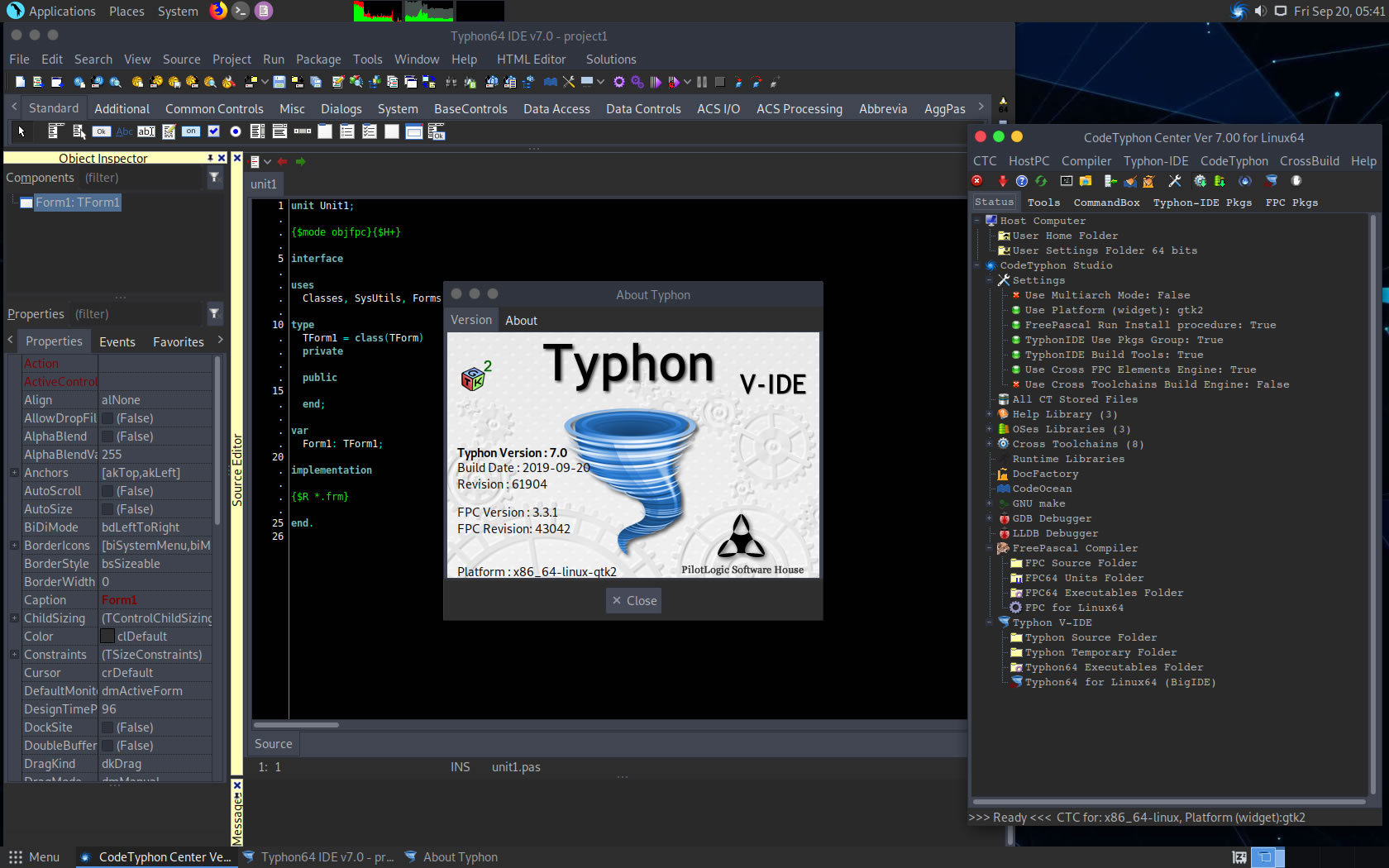Switch to Events tab in Object Inspector
Viewport: 1389px width, 868px height.
coord(117,342)
